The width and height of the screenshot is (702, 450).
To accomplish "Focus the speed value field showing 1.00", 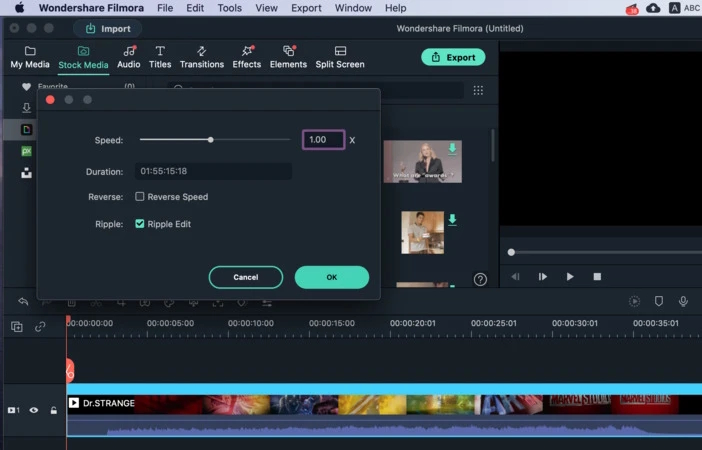I will click(x=323, y=140).
